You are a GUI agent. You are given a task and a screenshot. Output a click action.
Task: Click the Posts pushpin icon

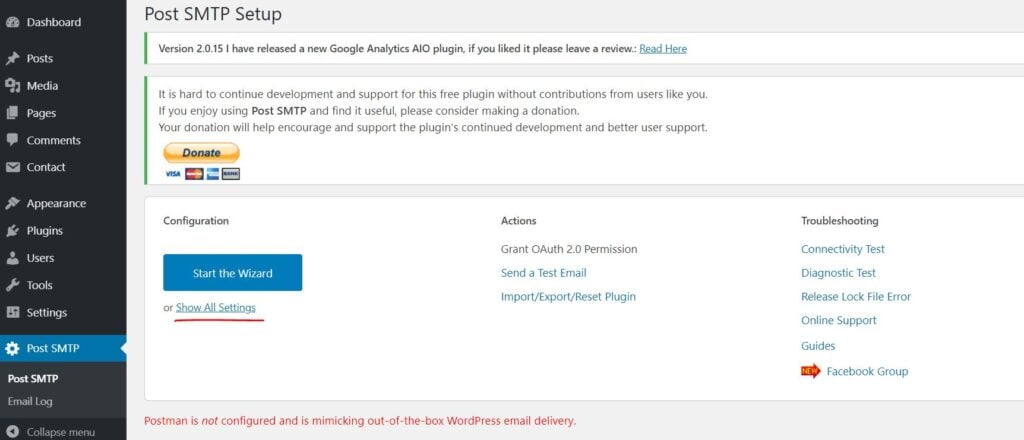coord(12,59)
